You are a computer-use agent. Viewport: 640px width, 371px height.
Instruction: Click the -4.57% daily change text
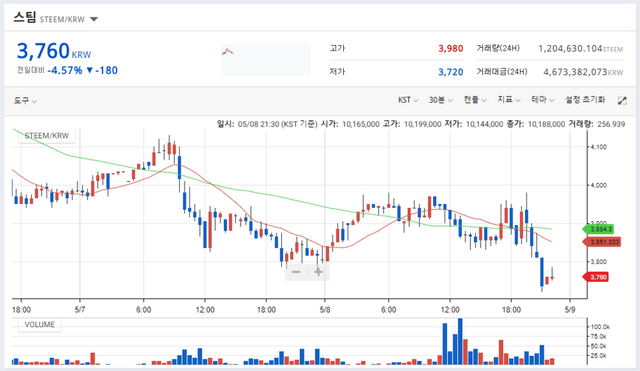(65, 71)
